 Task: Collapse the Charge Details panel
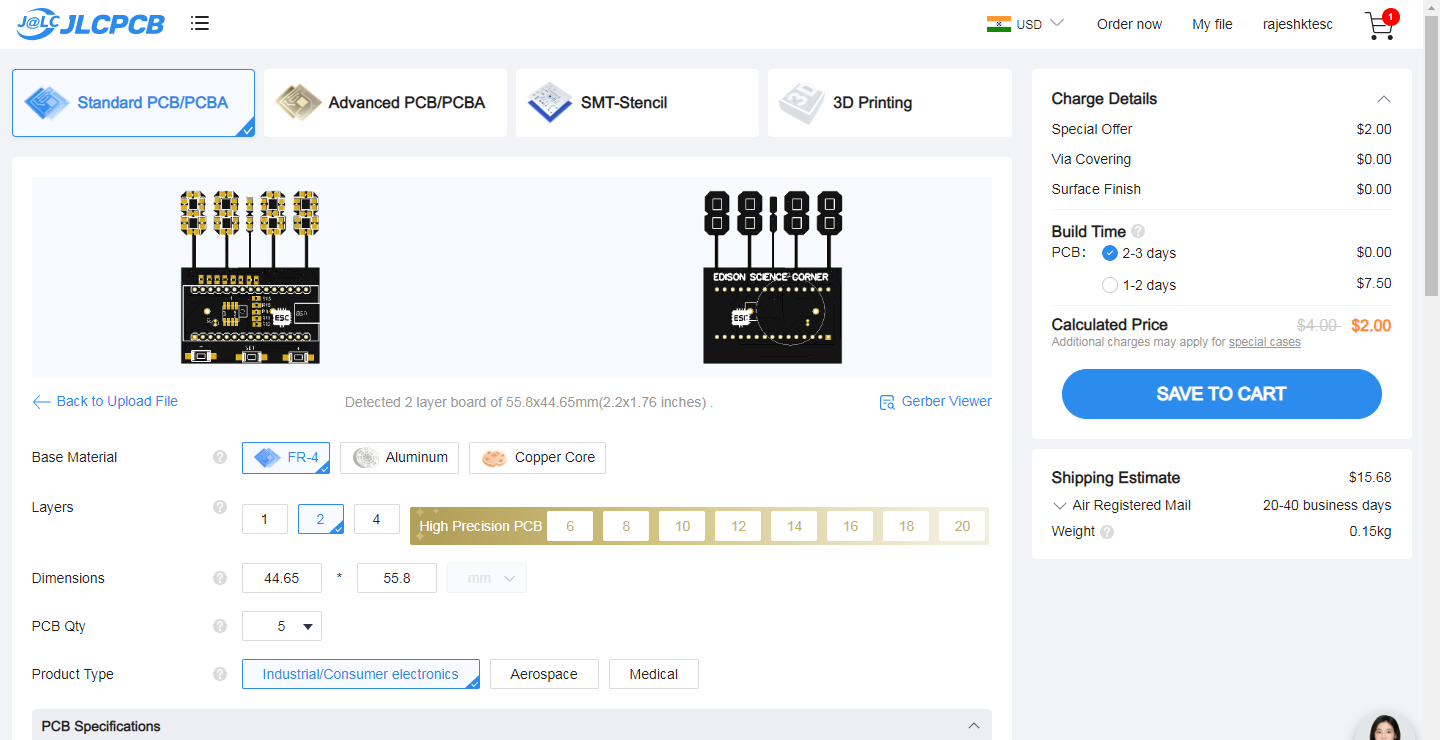[1384, 99]
